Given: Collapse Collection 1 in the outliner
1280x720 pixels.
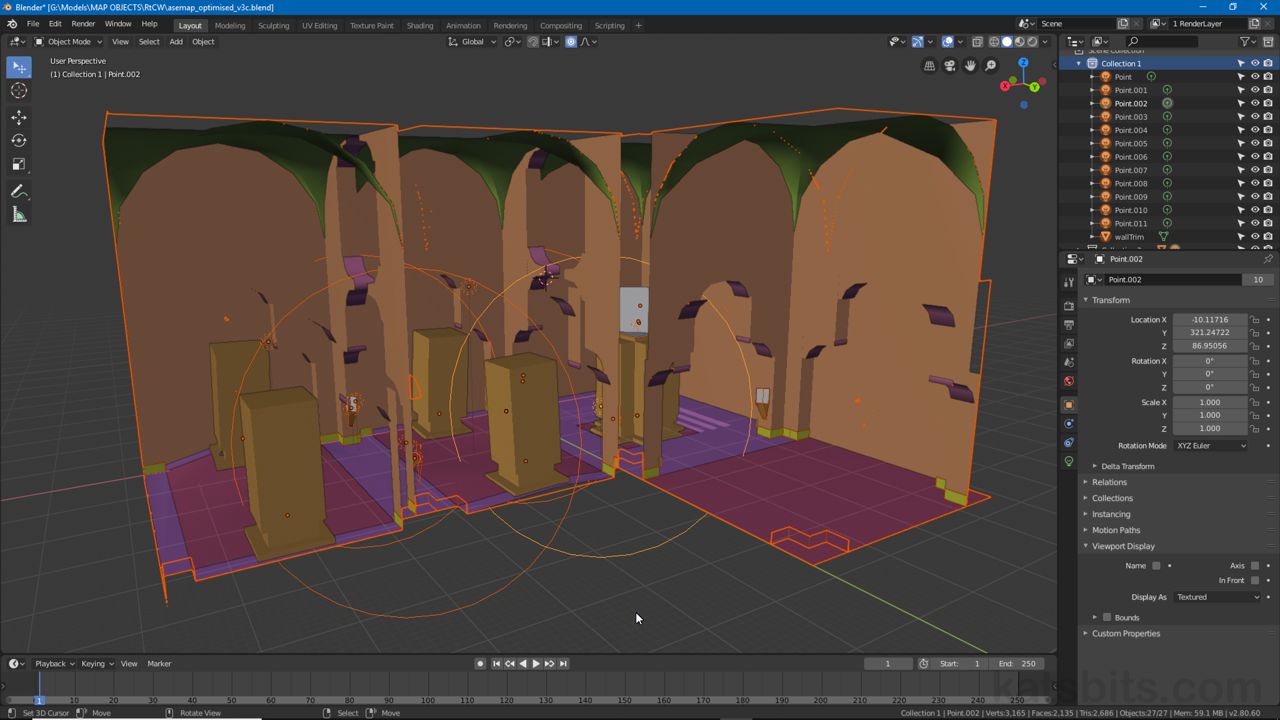Looking at the screenshot, I should [1079, 63].
